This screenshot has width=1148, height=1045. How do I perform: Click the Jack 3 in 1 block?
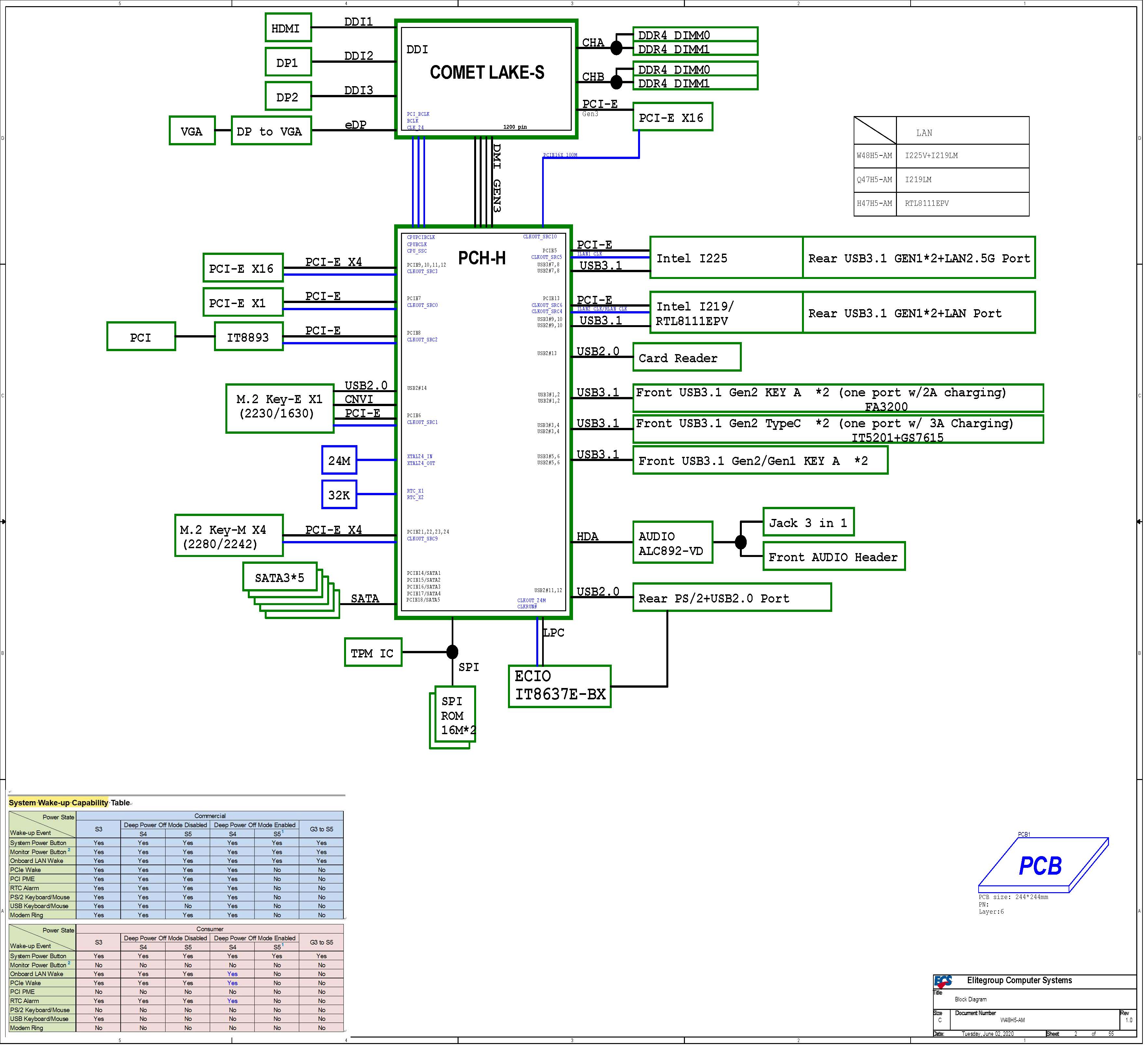[808, 522]
